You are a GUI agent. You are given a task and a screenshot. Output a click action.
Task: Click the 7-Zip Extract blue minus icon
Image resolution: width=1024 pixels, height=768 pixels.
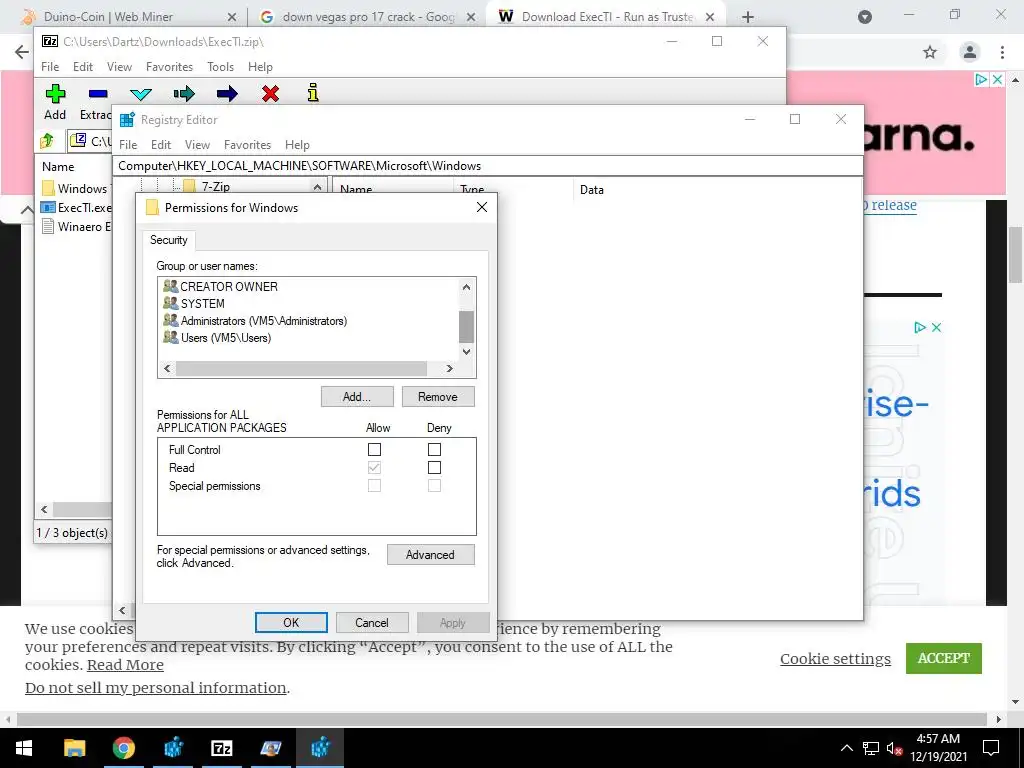pyautogui.click(x=98, y=93)
